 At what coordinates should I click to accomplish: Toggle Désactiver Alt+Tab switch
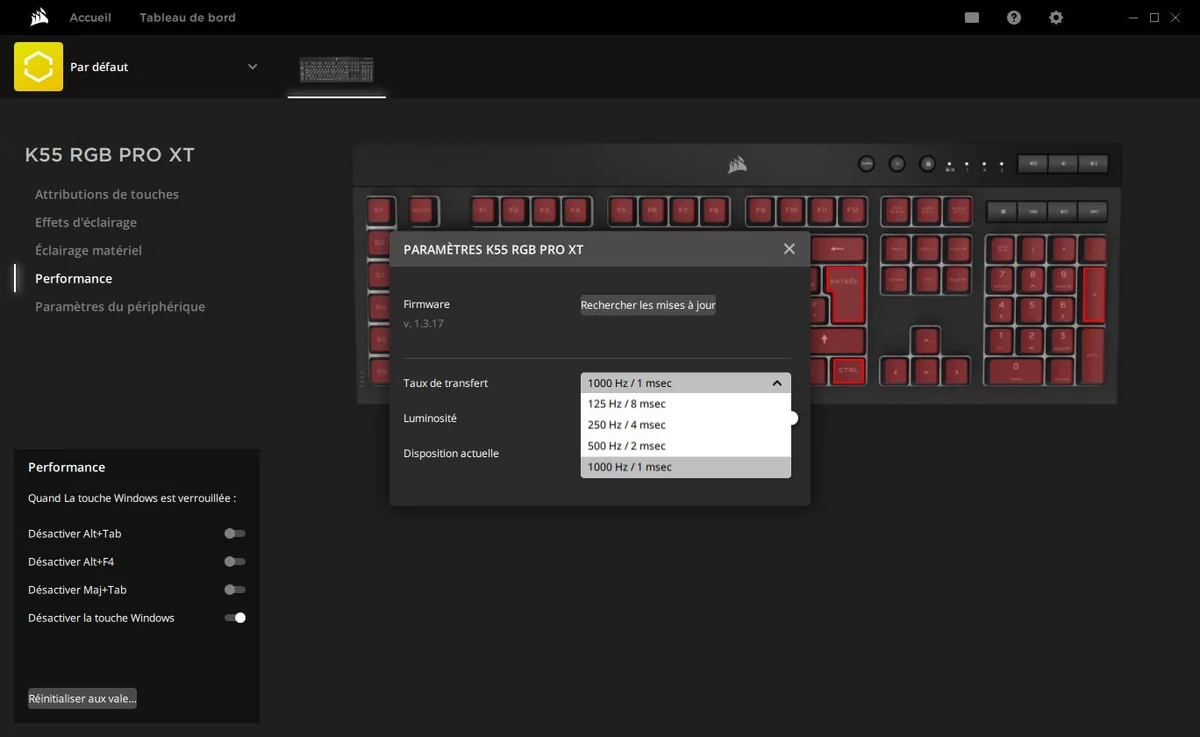[235, 534]
